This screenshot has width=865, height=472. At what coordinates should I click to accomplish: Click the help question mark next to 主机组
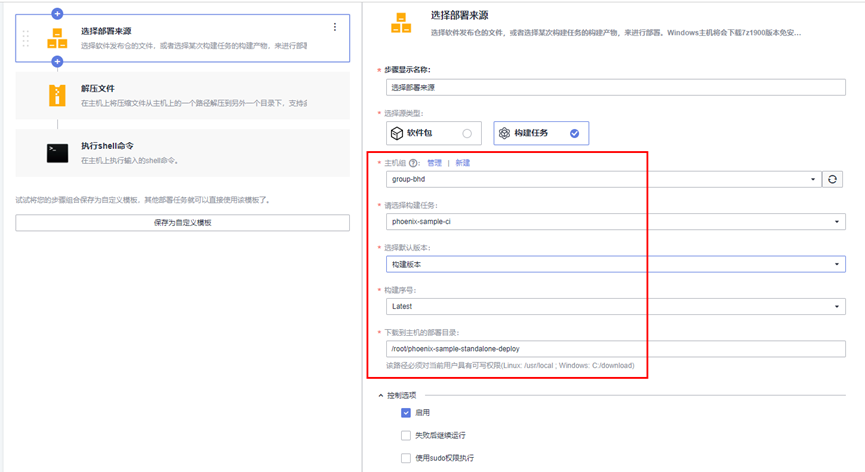[413, 163]
